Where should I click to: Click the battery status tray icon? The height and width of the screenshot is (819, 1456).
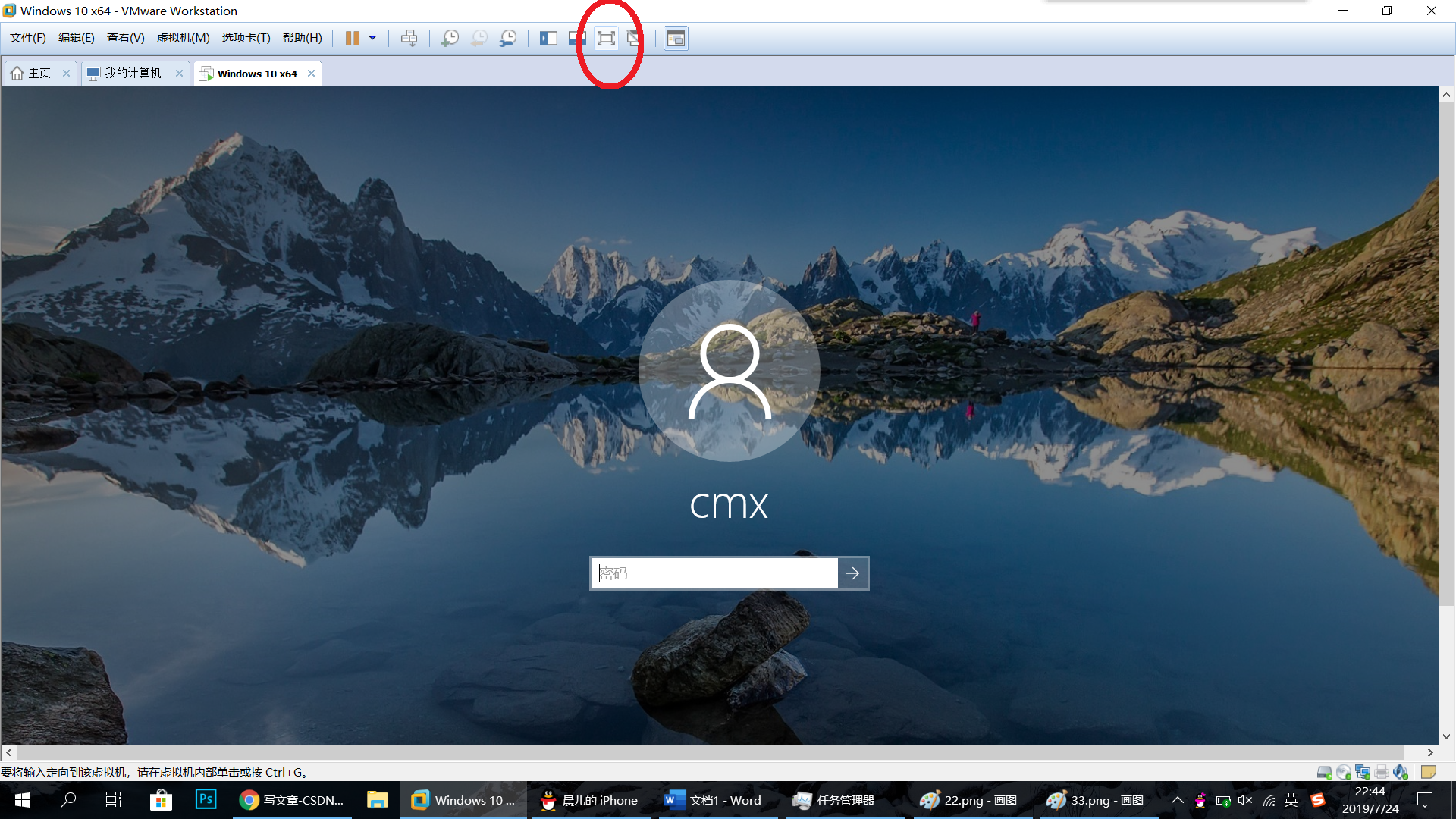pyautogui.click(x=1222, y=800)
